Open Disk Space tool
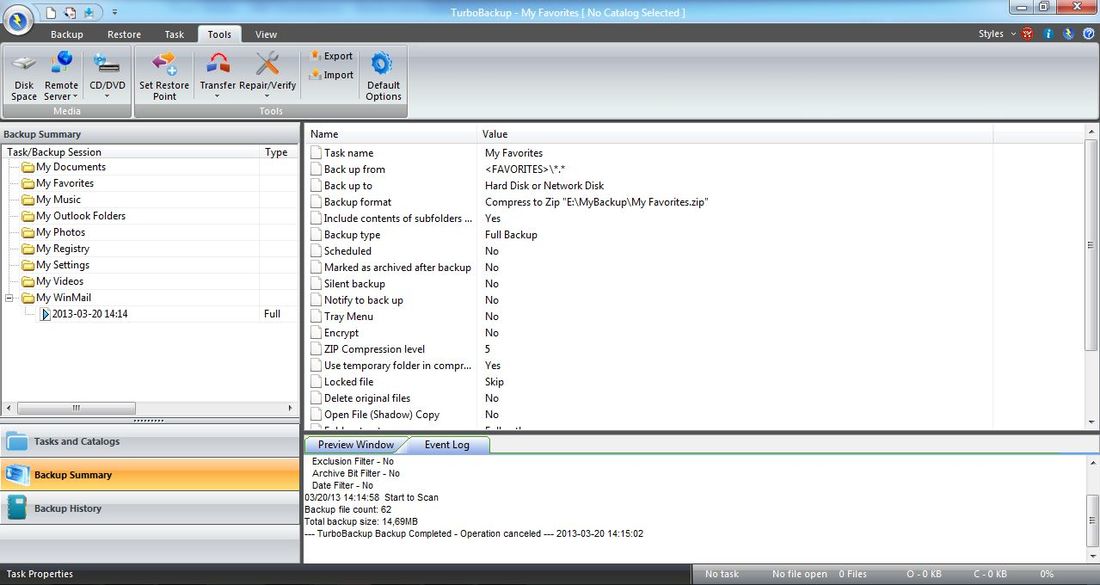This screenshot has height=585, width=1100. point(24,76)
